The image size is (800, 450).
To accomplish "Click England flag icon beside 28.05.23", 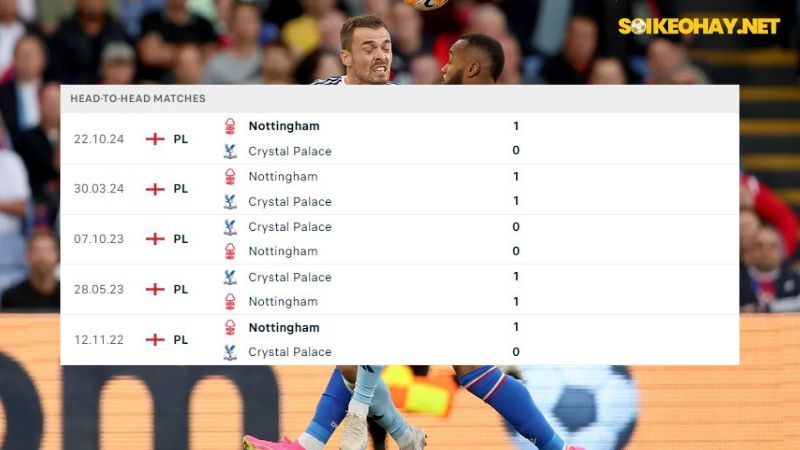I will pyautogui.click(x=155, y=289).
